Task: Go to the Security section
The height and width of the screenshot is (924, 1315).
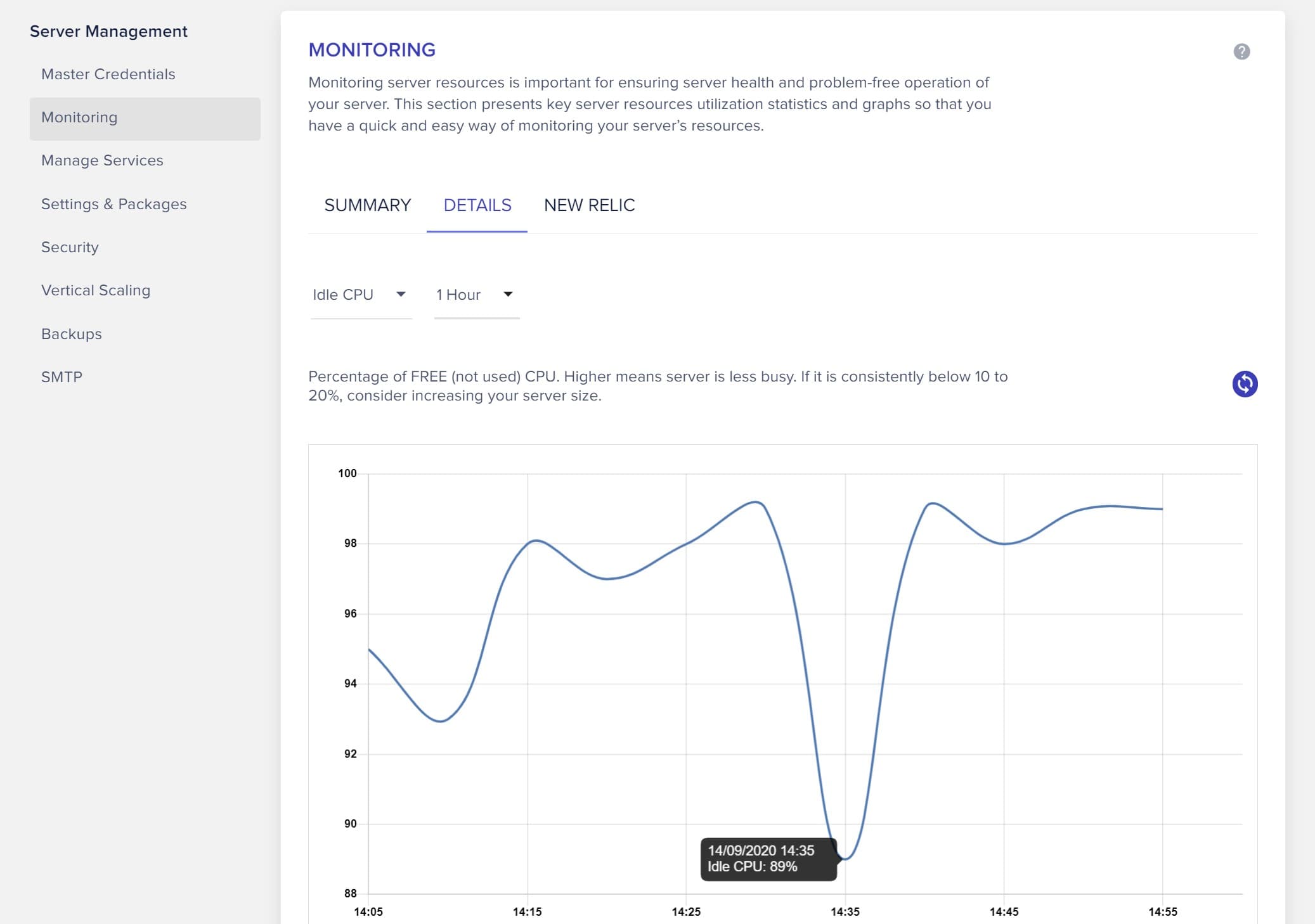Action: pos(70,247)
